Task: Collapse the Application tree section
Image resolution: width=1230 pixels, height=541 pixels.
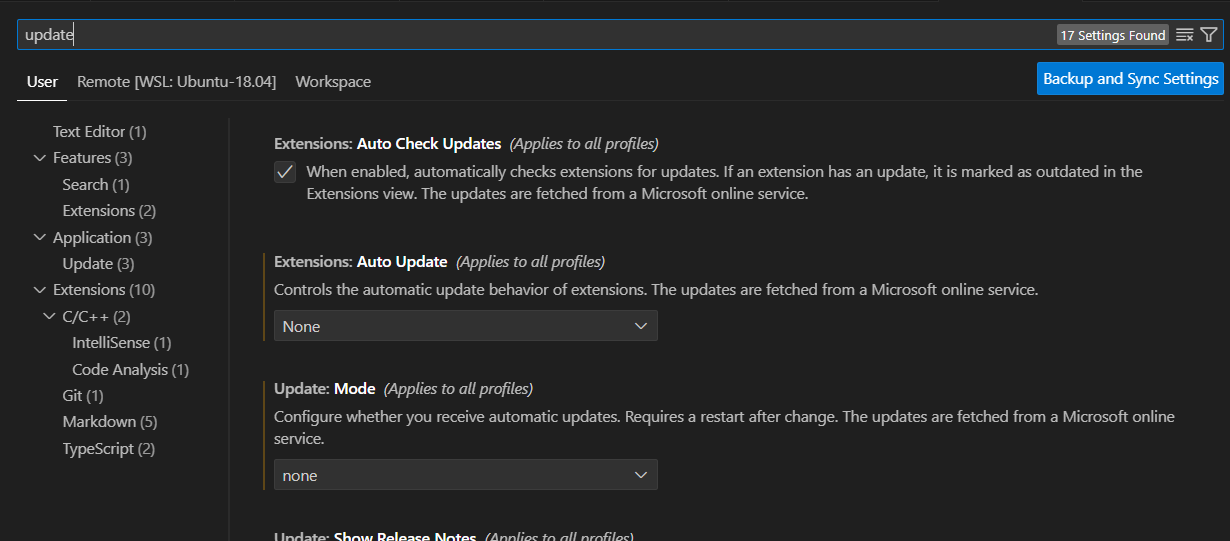Action: (x=40, y=237)
